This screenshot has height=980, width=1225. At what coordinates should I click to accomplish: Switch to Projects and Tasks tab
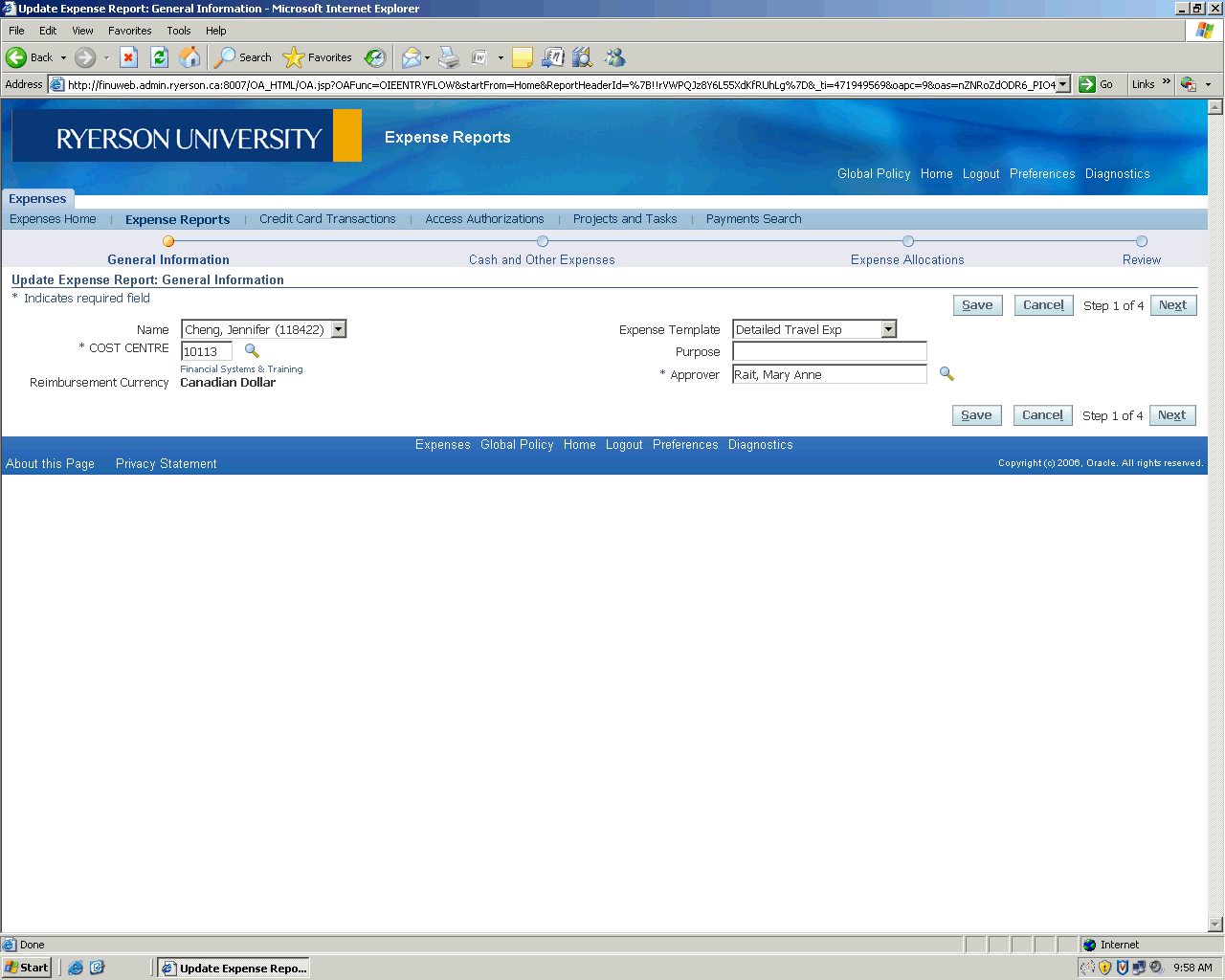(x=625, y=219)
